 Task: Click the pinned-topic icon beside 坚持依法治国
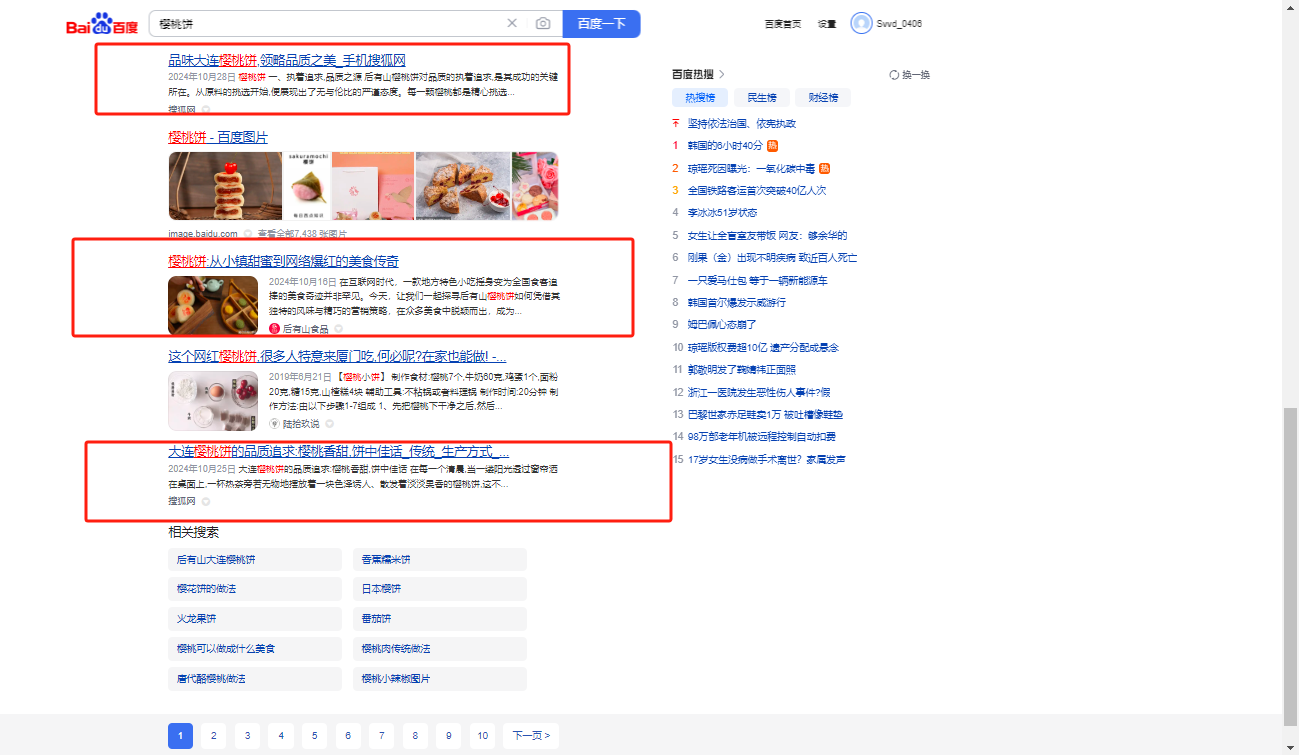pyautogui.click(x=676, y=123)
